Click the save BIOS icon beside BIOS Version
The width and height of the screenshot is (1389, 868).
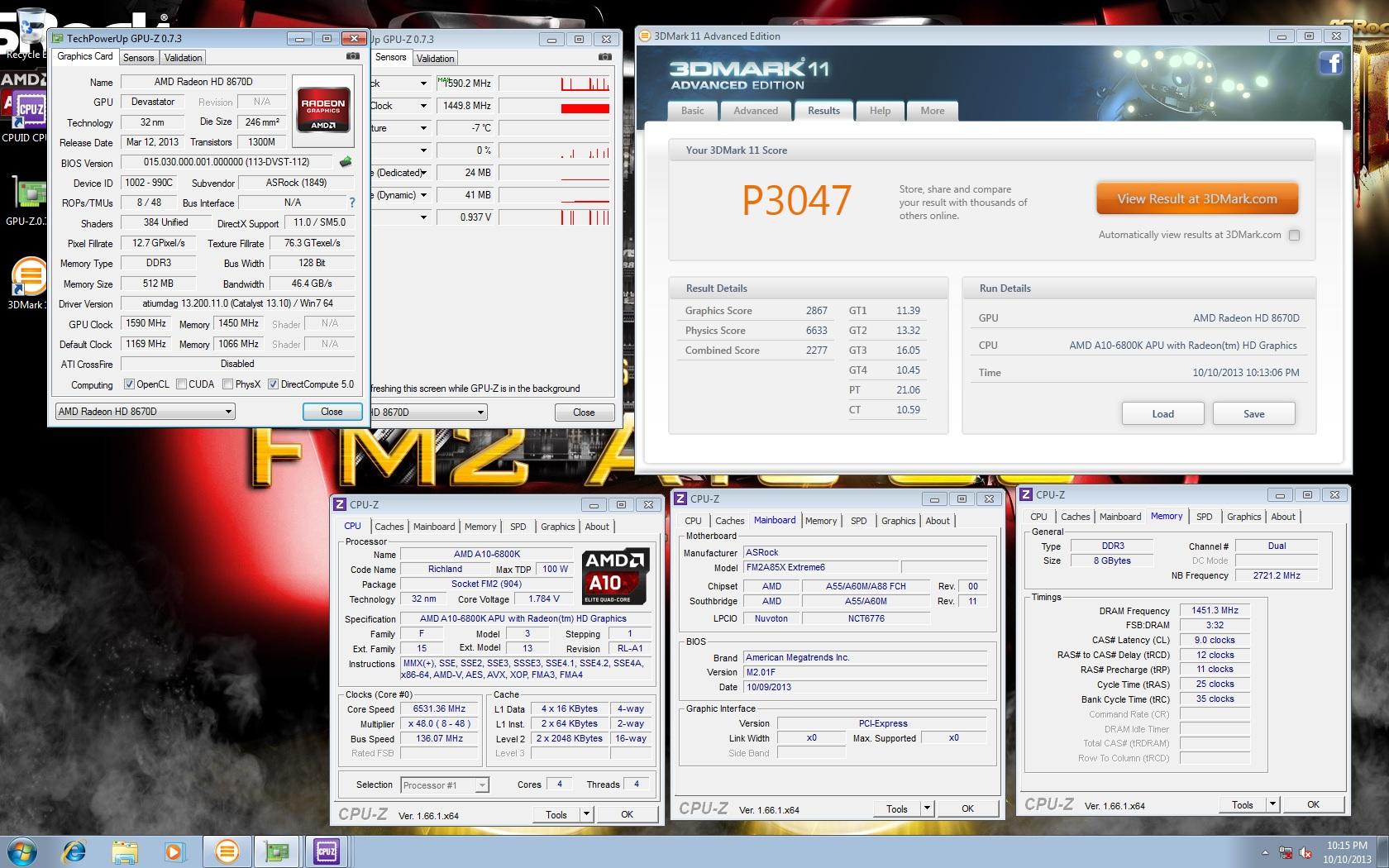pyautogui.click(x=346, y=162)
